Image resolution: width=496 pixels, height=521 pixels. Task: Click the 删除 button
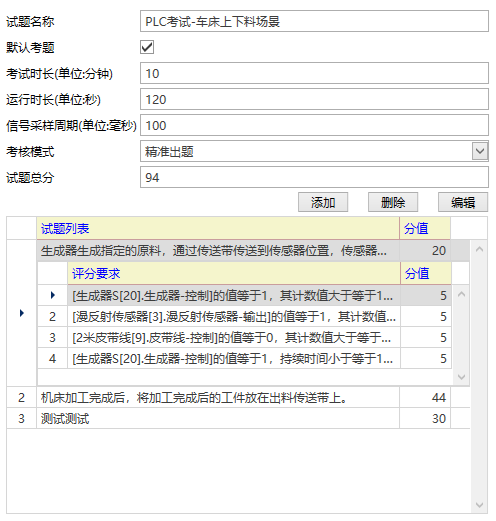pos(393,202)
